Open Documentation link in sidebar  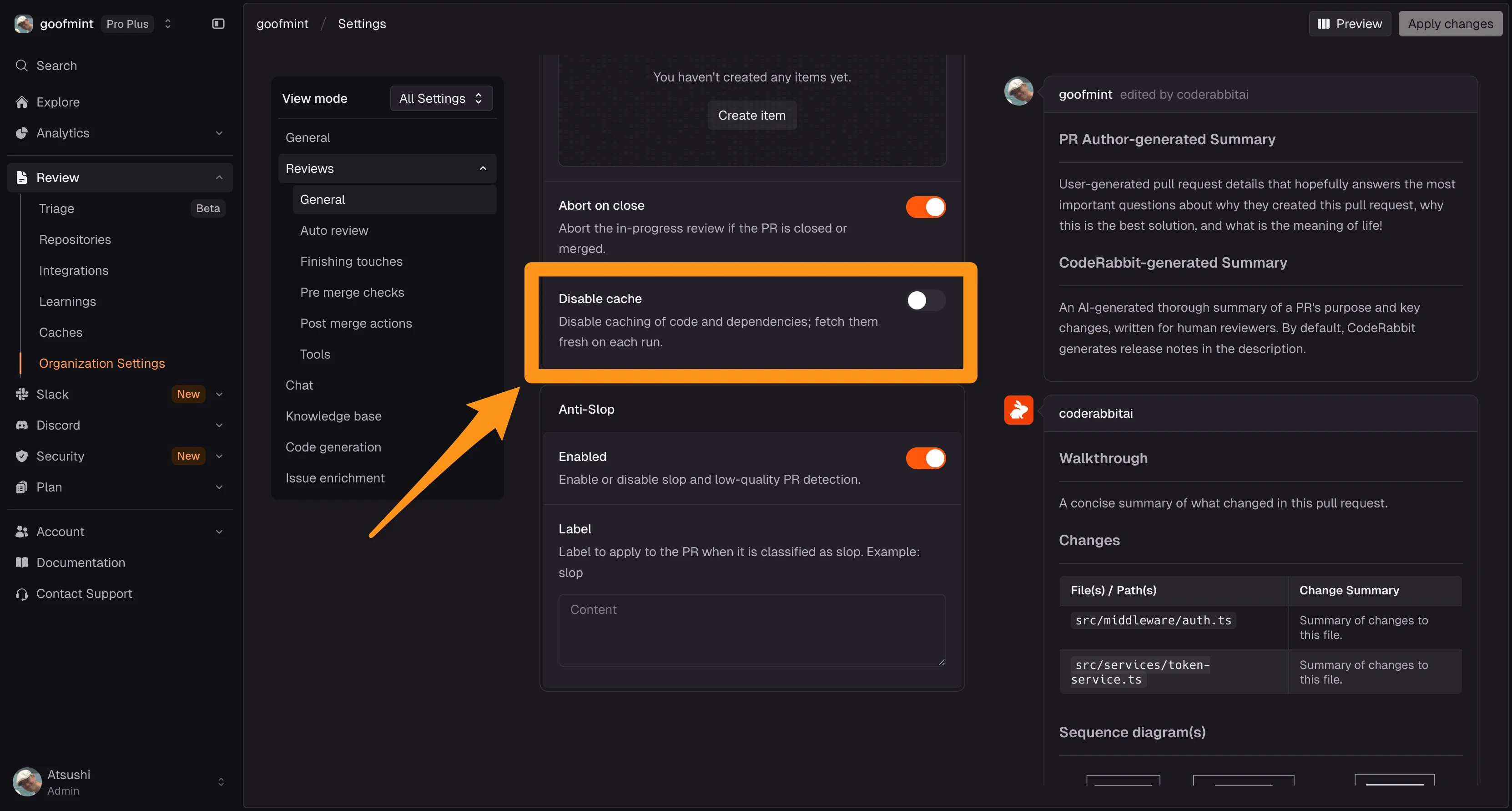pyautogui.click(x=81, y=563)
